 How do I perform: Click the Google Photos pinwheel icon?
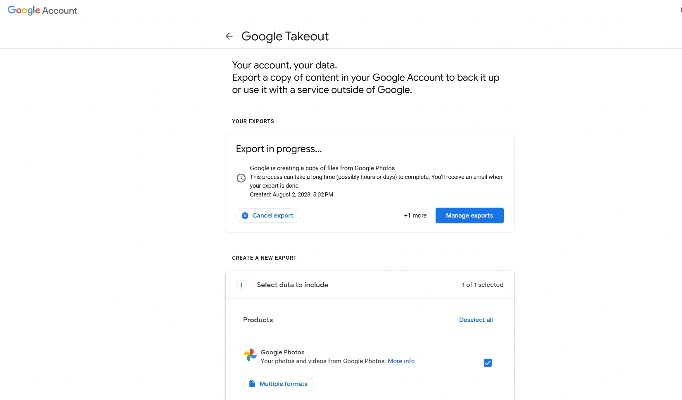click(x=250, y=356)
